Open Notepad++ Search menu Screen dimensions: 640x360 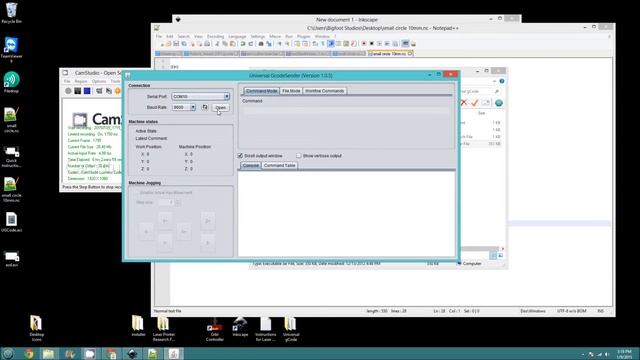[x=183, y=36]
